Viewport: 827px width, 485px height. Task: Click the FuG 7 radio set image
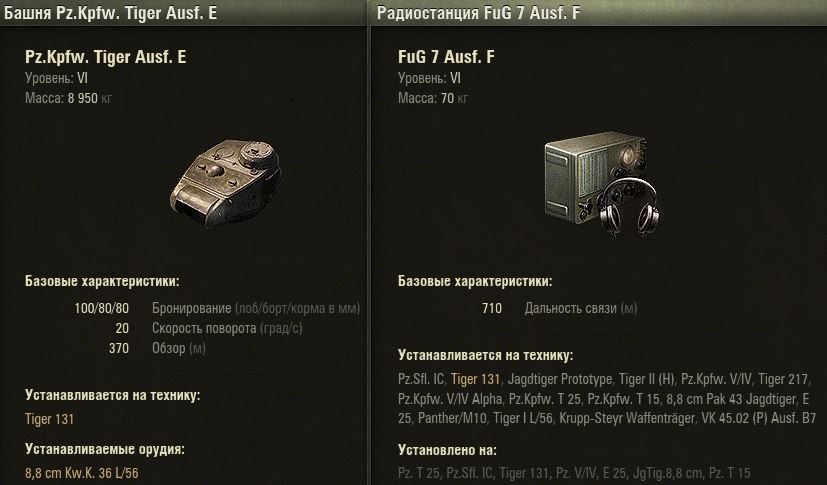[x=591, y=178]
